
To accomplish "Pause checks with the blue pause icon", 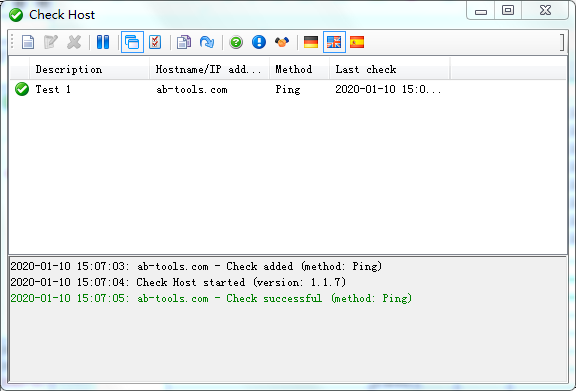I will (x=103, y=42).
